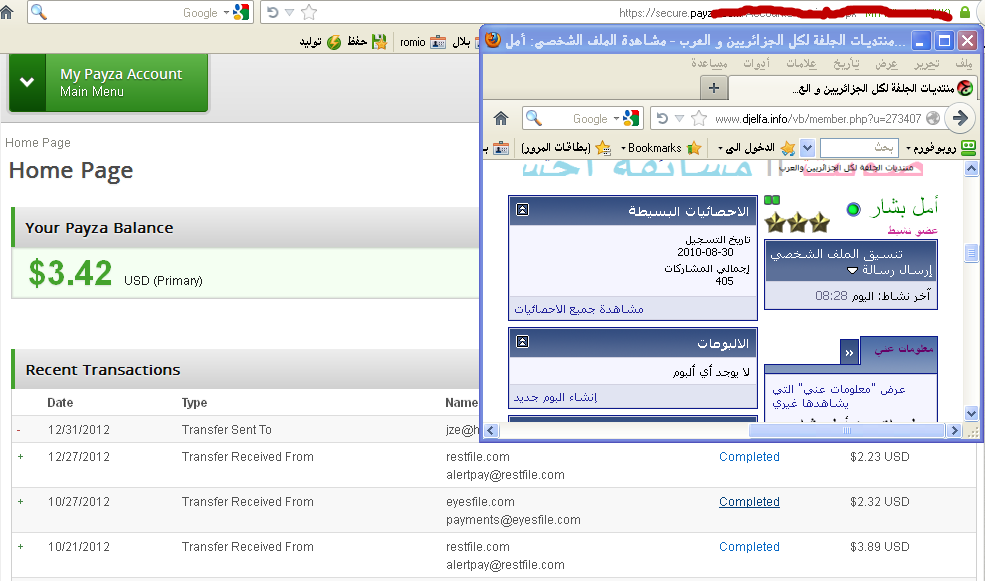
Task: Click the go arrow beside the djelfa address
Action: point(960,118)
